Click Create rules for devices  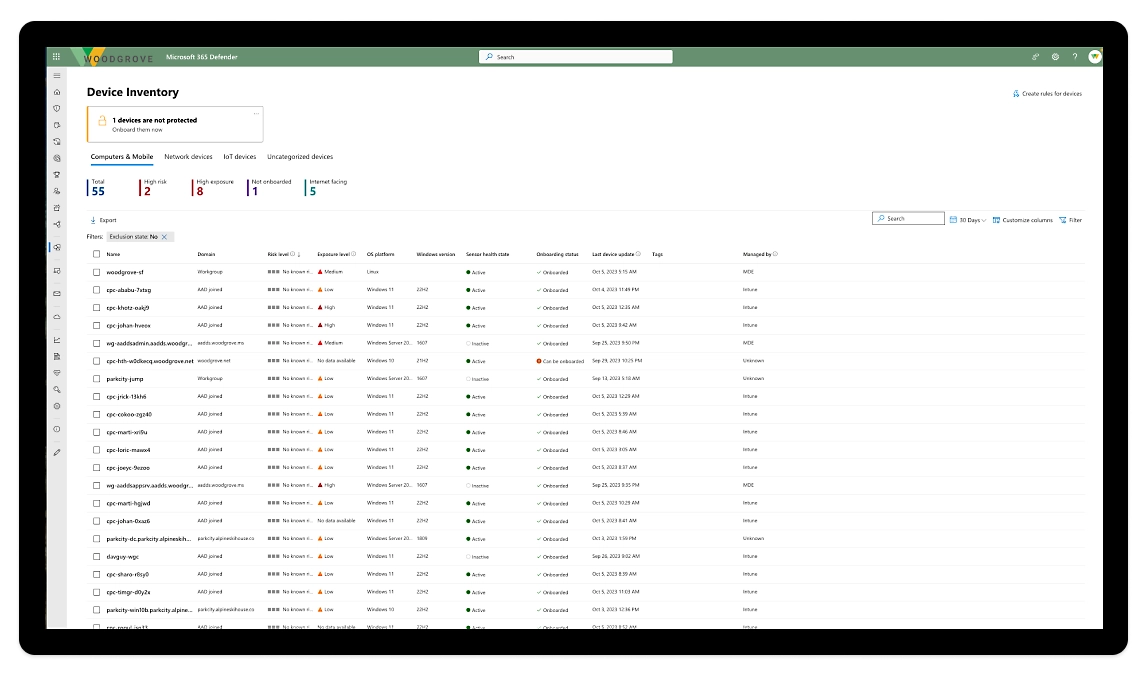(x=1047, y=94)
